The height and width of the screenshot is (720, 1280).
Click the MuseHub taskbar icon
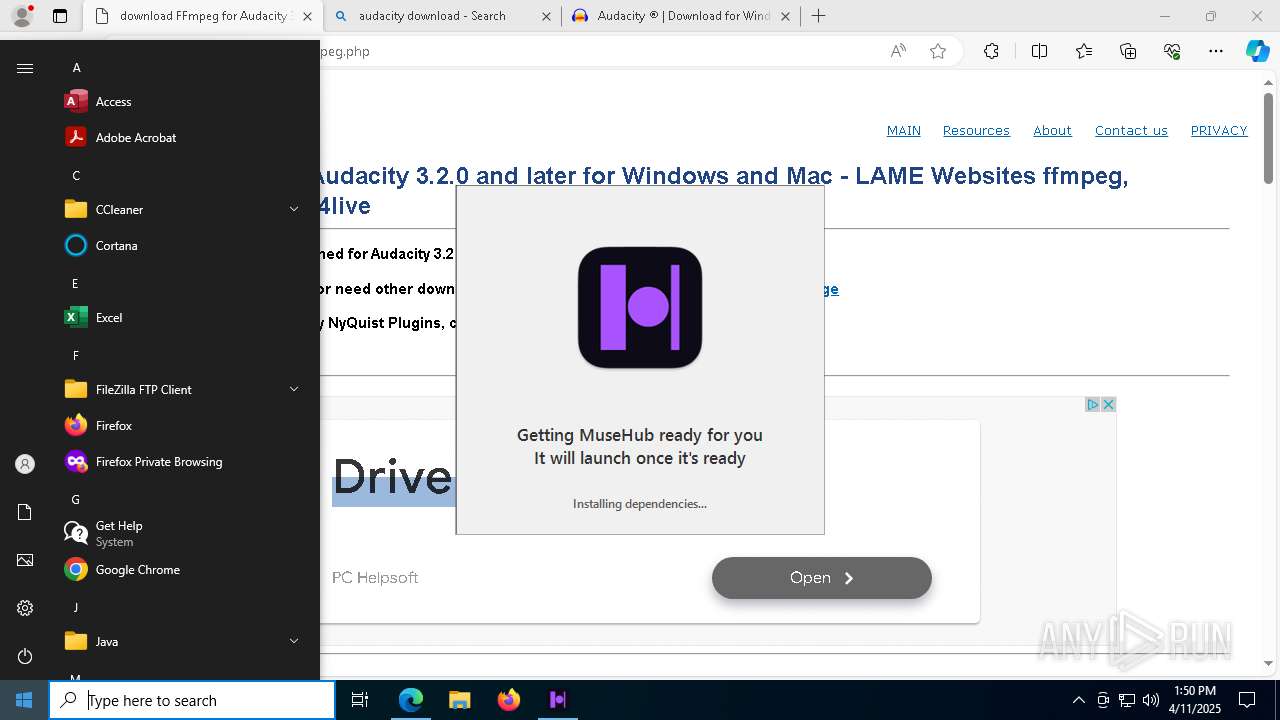tap(557, 700)
